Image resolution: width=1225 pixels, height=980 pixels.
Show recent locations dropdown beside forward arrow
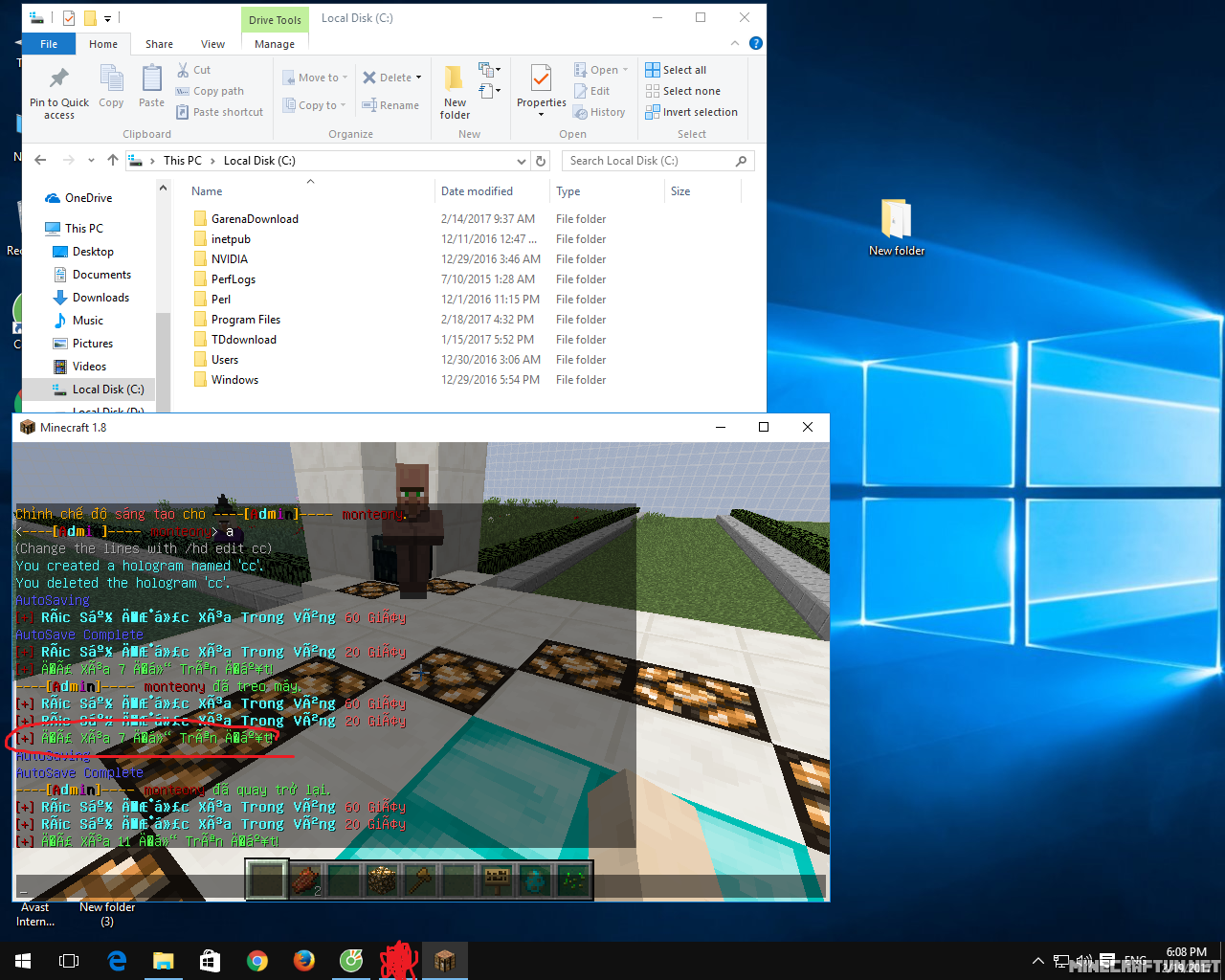[91, 161]
